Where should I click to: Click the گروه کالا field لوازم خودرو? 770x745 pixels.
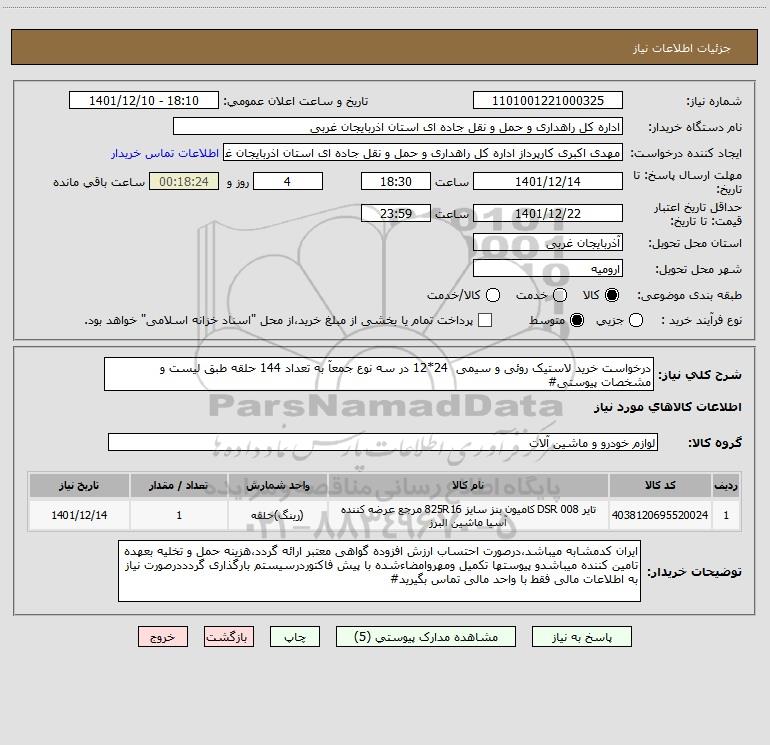click(x=383, y=442)
